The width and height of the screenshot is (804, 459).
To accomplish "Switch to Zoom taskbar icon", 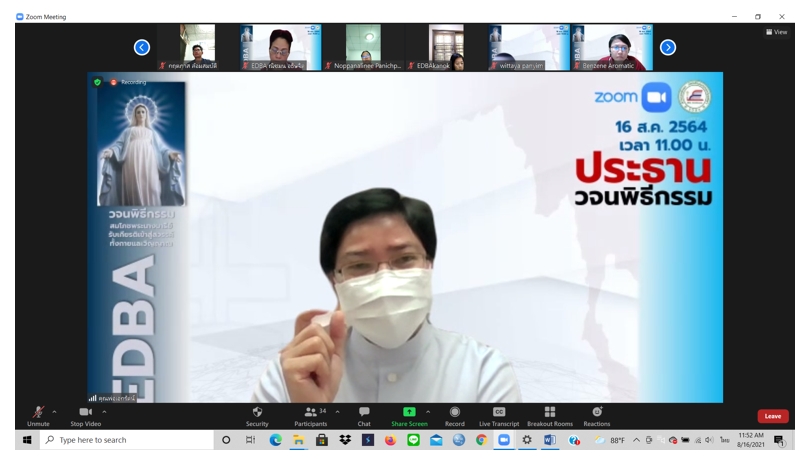I will pyautogui.click(x=504, y=440).
